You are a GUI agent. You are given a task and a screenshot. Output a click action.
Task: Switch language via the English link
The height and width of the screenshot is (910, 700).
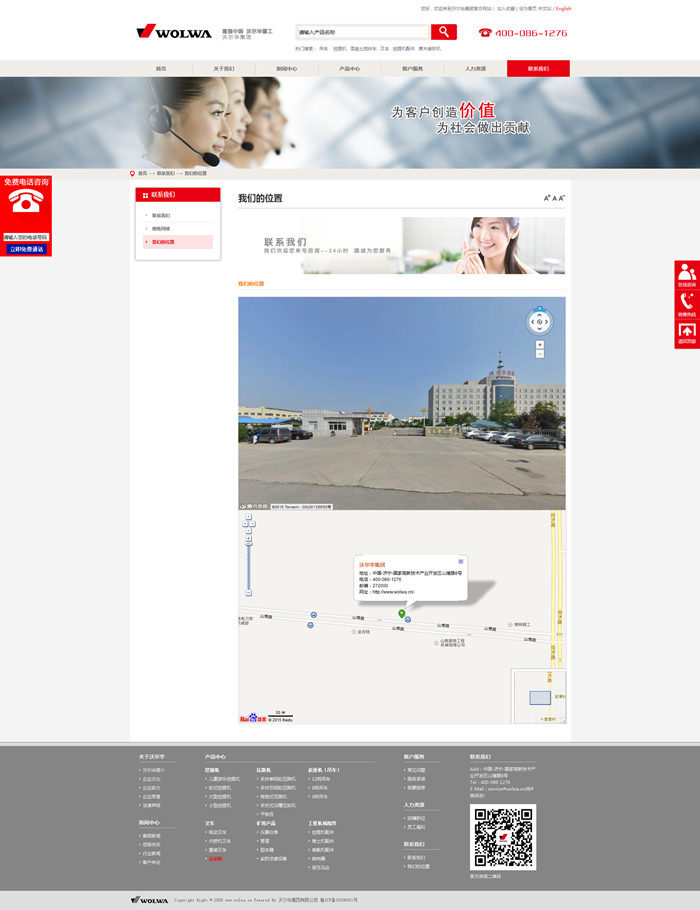tap(563, 8)
